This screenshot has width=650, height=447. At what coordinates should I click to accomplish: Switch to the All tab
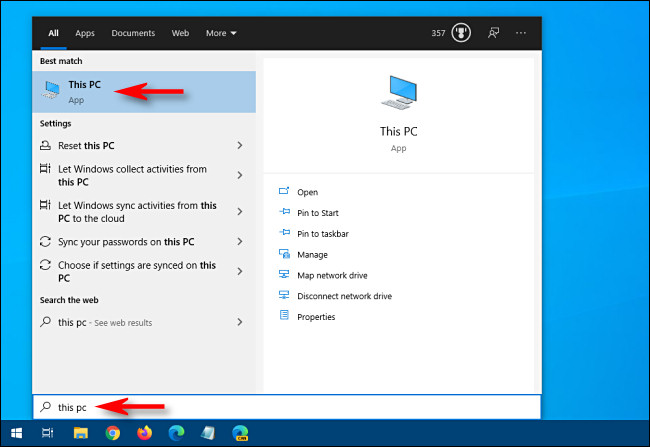coord(53,33)
